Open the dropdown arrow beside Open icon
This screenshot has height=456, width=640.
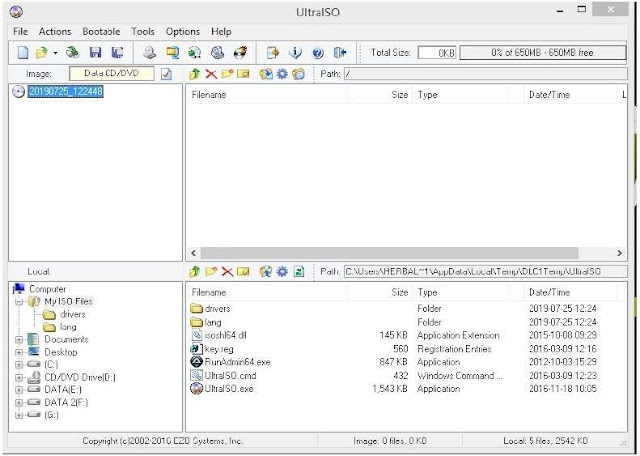click(x=55, y=53)
